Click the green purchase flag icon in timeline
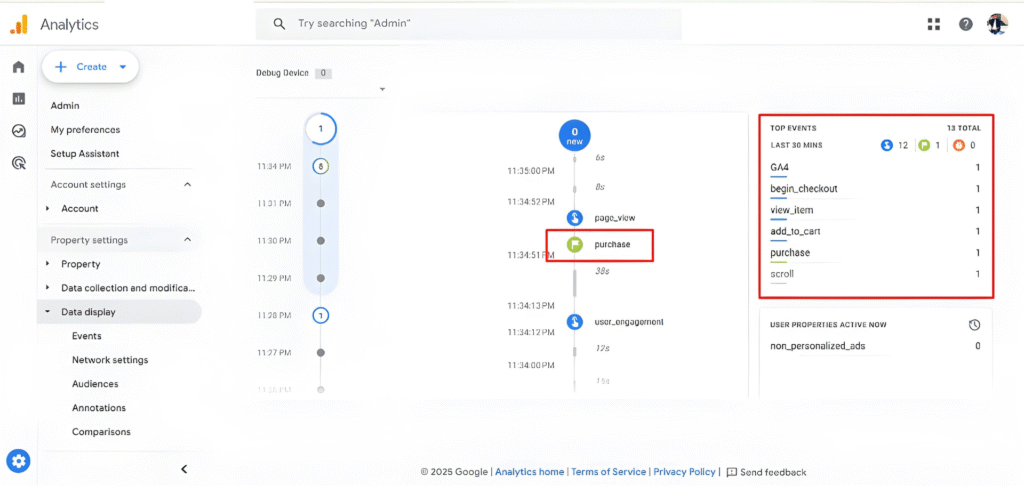 click(575, 244)
